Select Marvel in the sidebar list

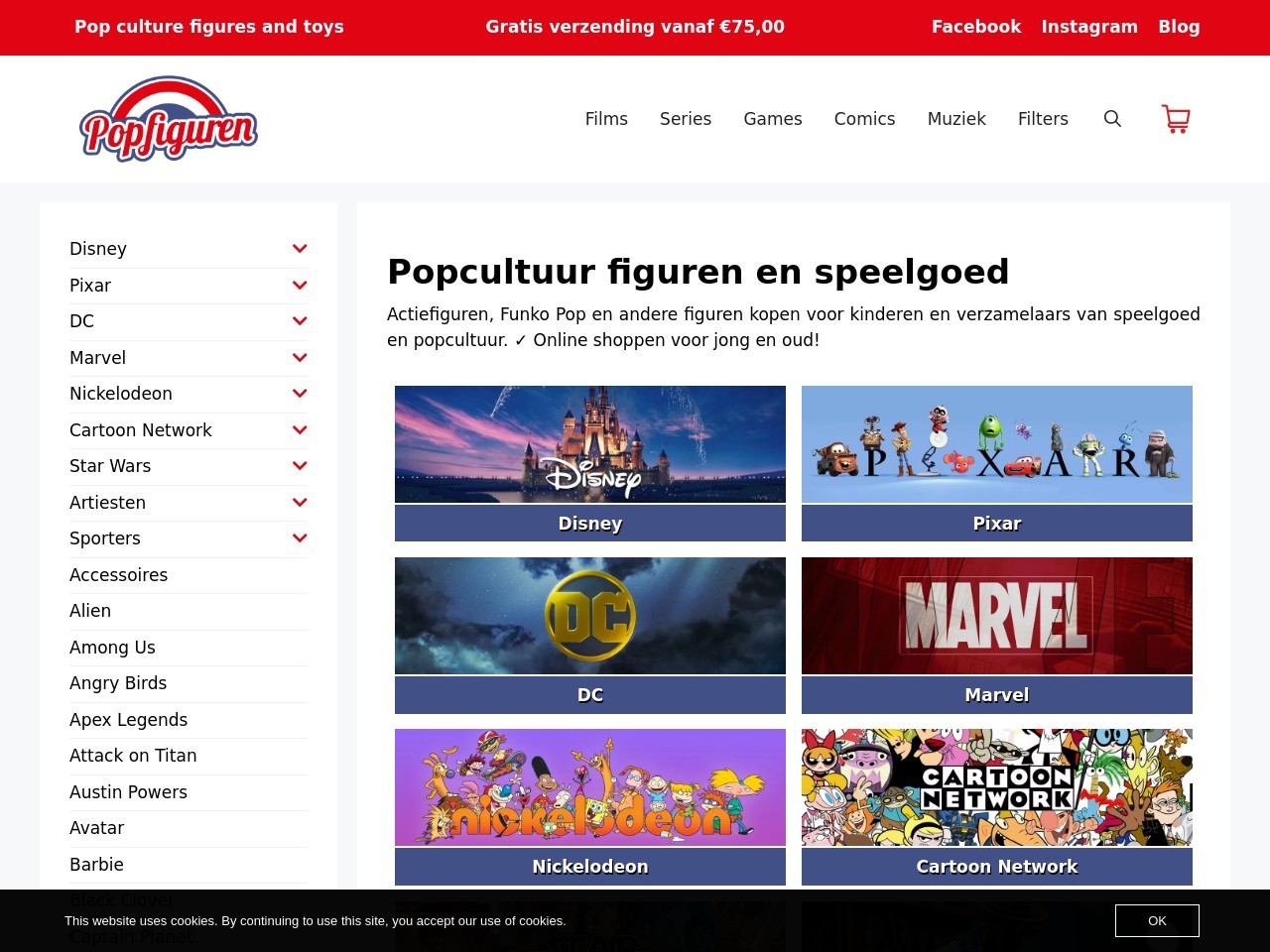pos(97,358)
